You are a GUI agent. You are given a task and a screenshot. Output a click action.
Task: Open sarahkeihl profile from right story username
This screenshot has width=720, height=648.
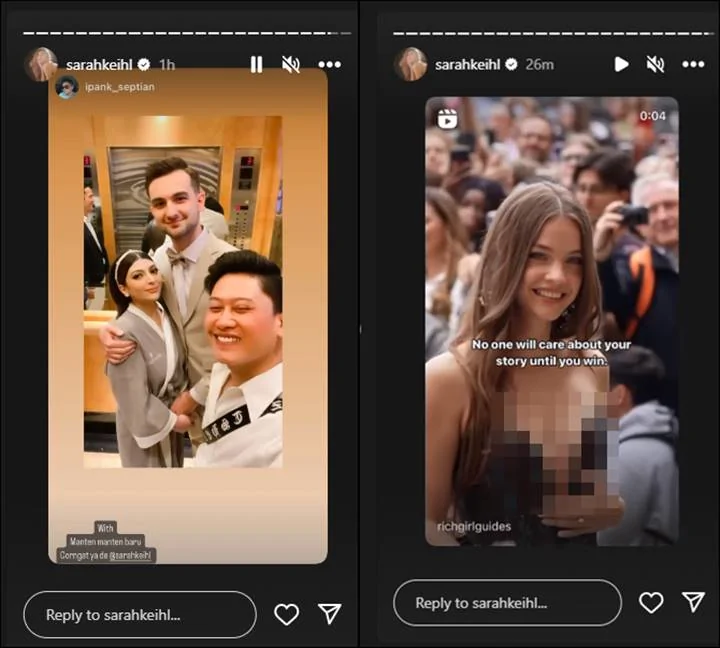(x=467, y=65)
